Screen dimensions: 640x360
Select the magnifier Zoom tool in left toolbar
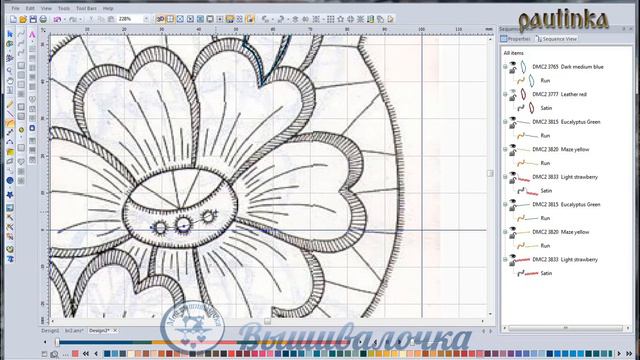(10, 71)
